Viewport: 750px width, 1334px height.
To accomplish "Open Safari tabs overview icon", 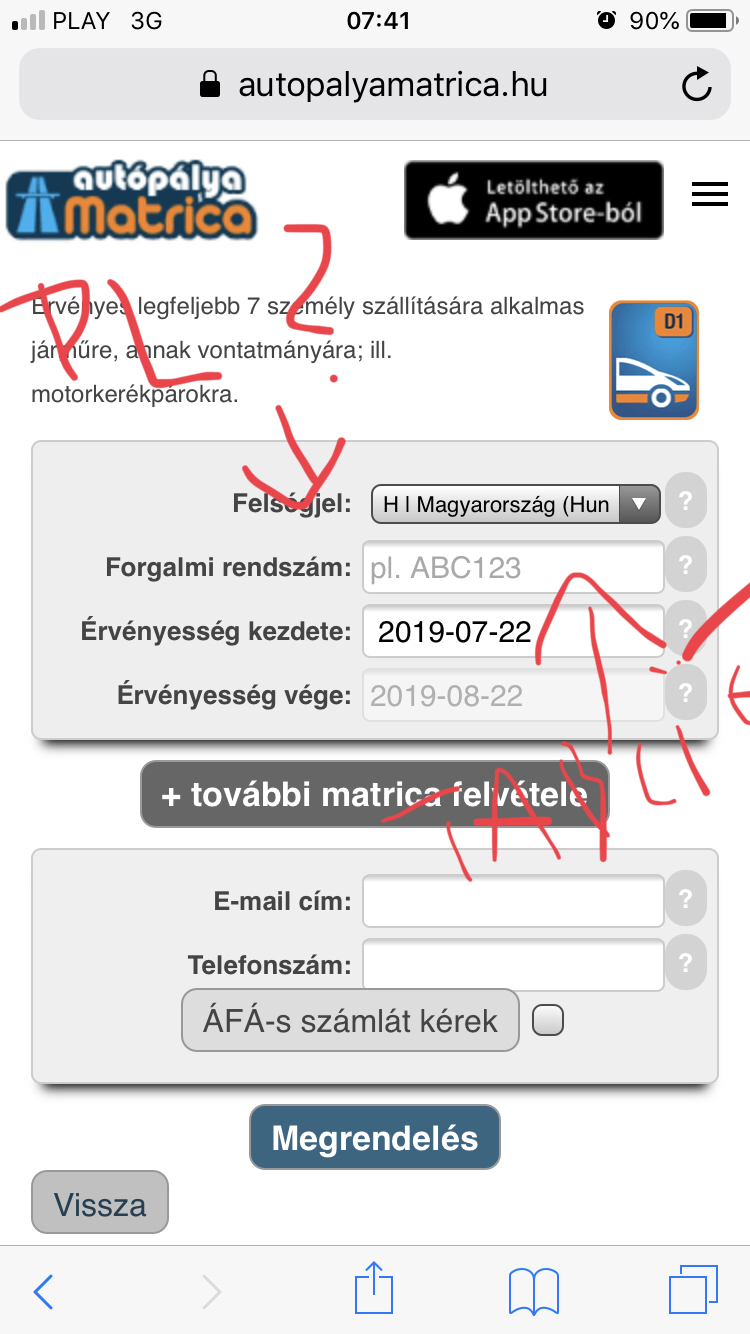I will (693, 1290).
